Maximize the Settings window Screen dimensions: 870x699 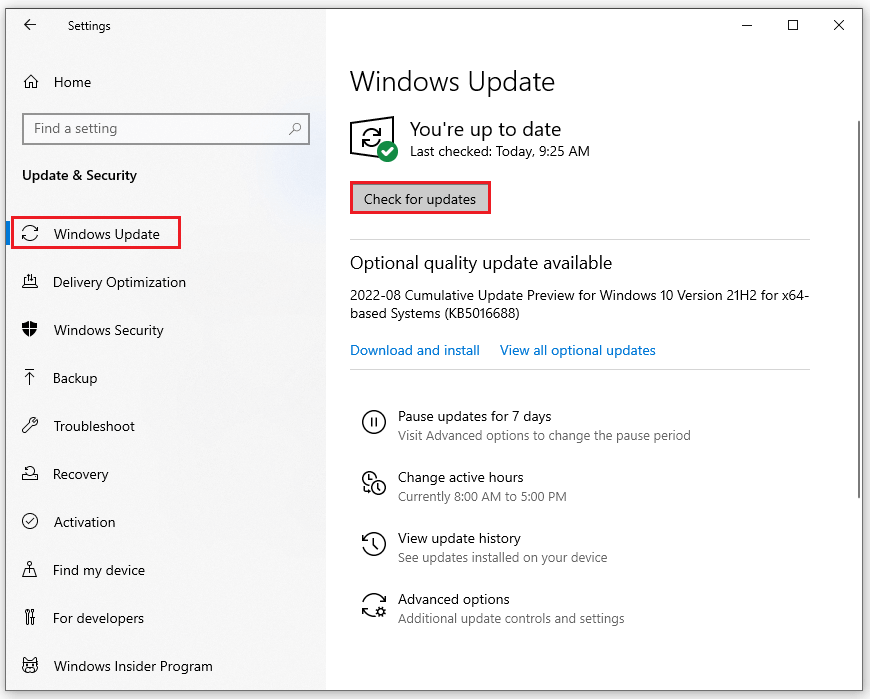pos(793,26)
